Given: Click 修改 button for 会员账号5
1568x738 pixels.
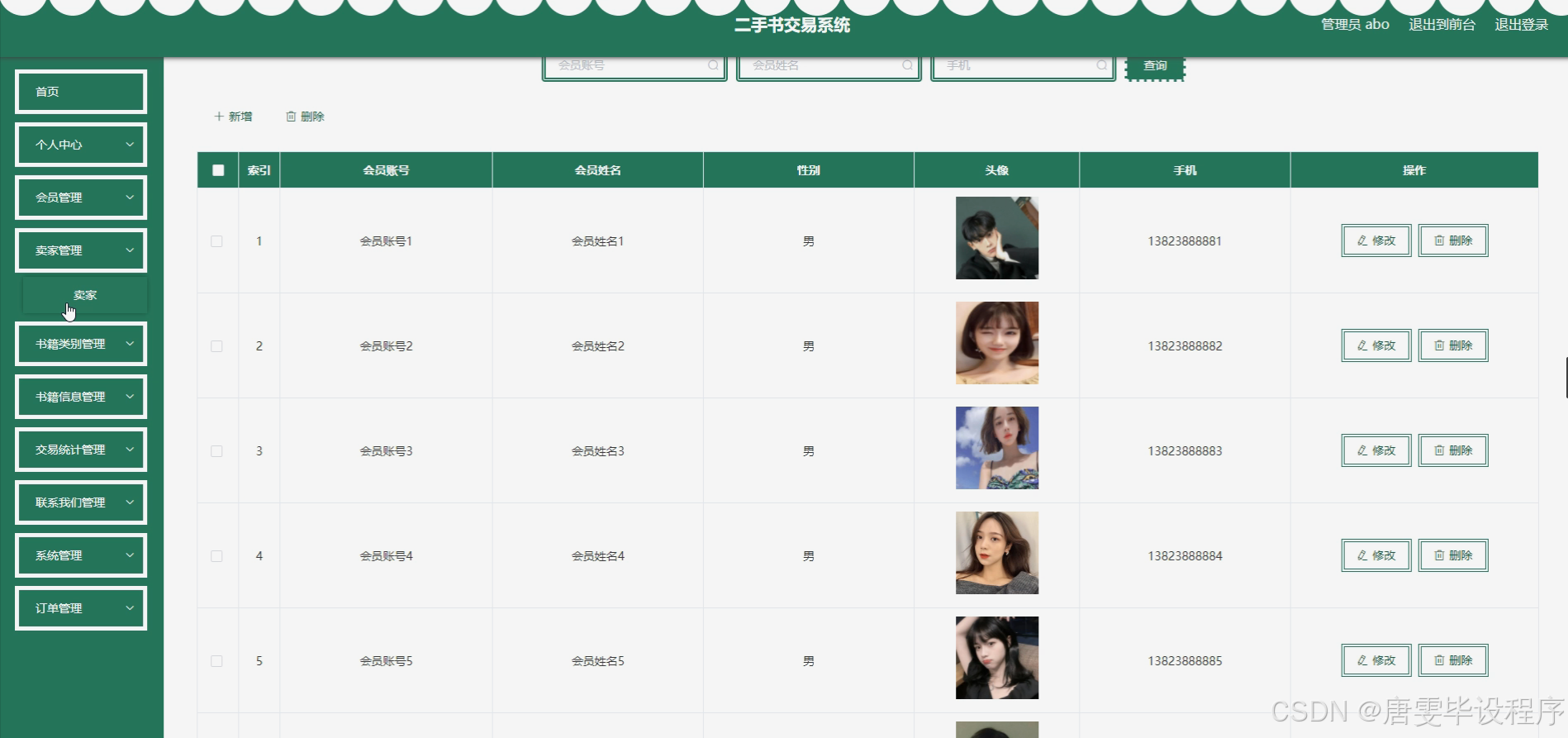Looking at the screenshot, I should click(x=1376, y=660).
